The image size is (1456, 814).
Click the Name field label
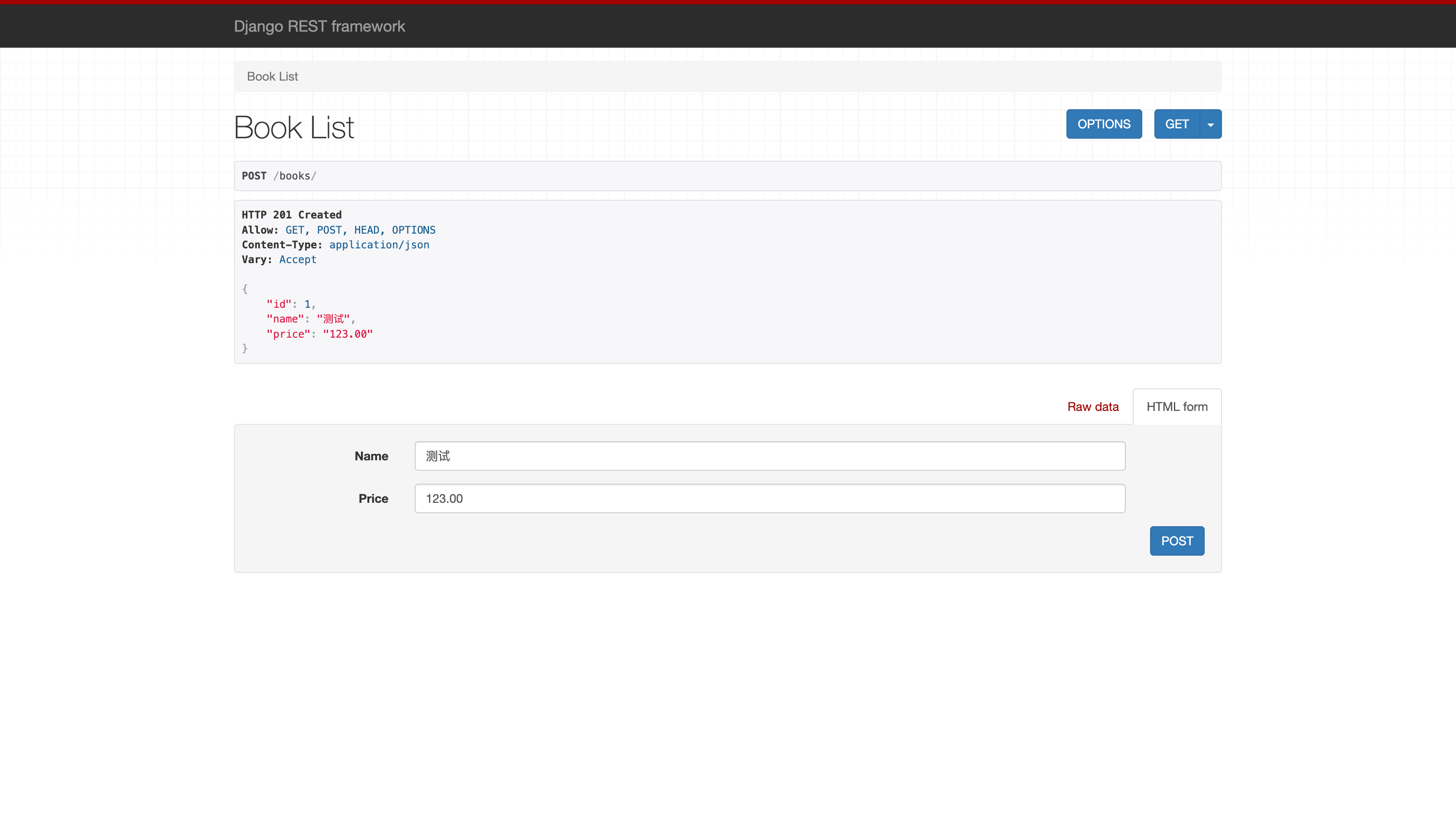(371, 456)
